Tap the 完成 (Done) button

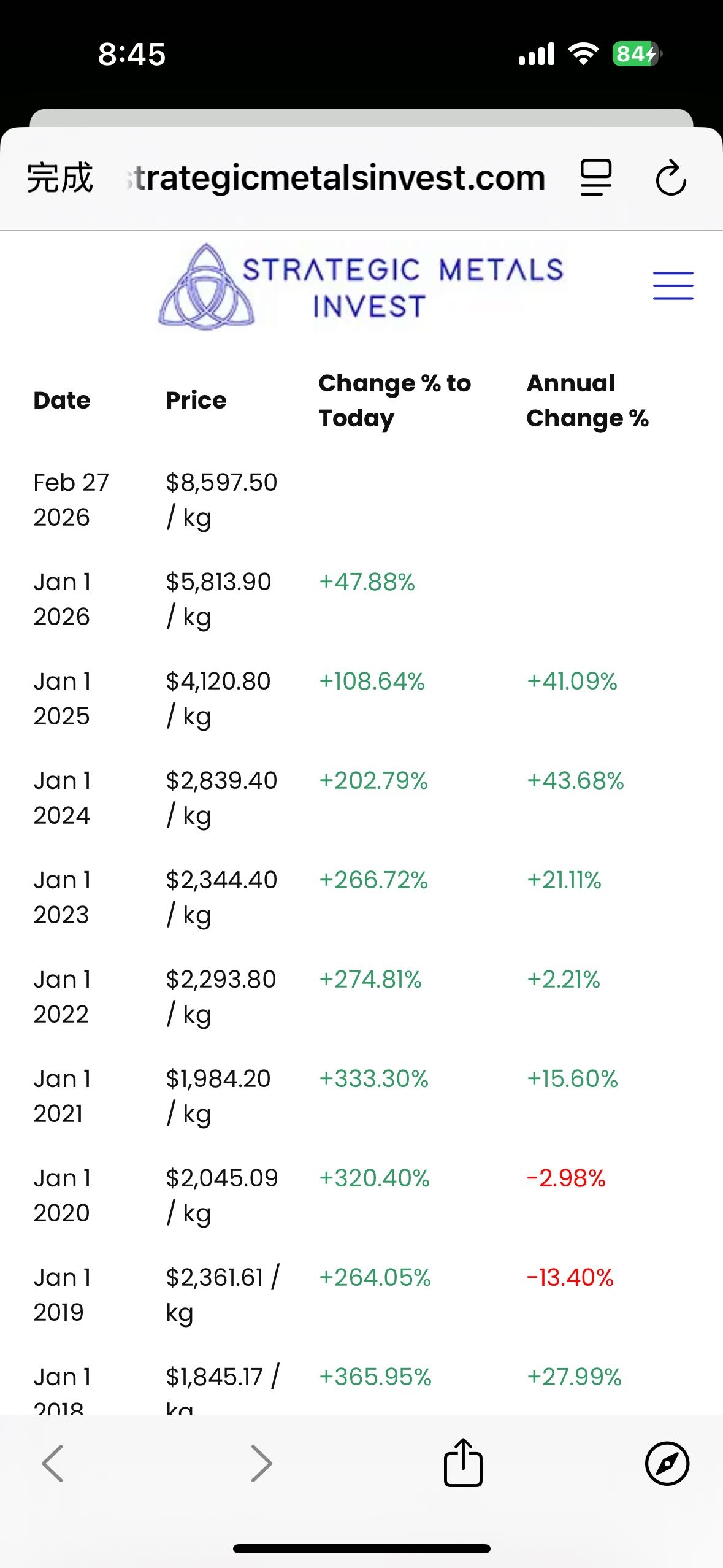[59, 178]
